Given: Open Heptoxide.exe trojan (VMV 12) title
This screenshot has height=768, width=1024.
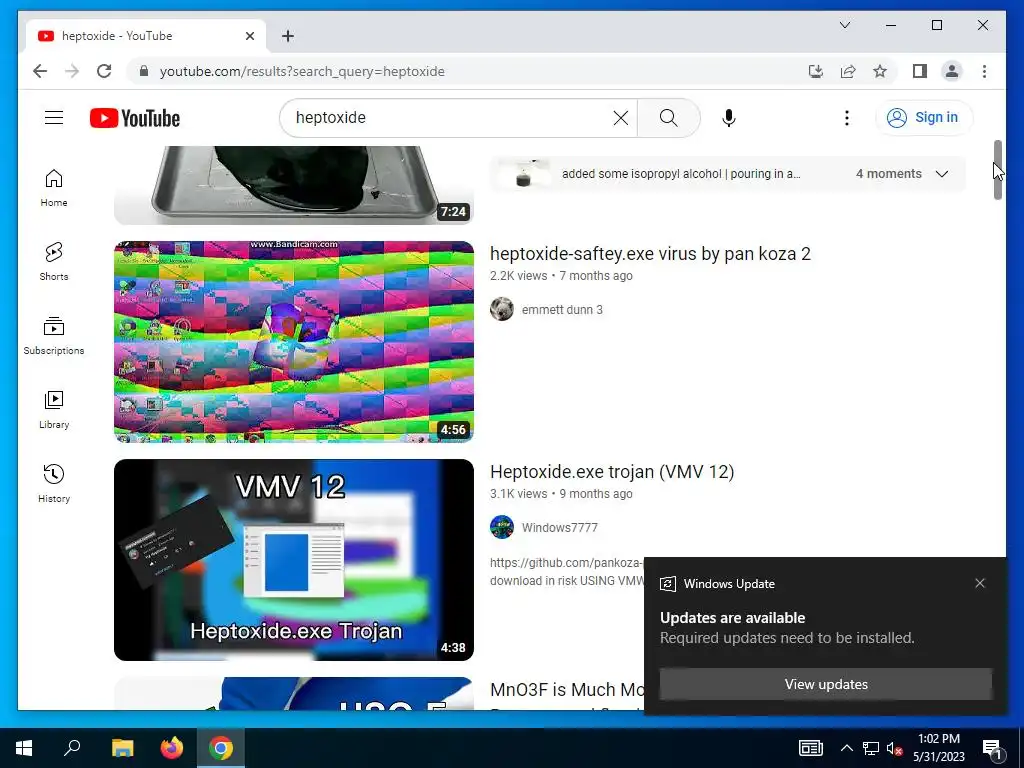Looking at the screenshot, I should pos(612,472).
